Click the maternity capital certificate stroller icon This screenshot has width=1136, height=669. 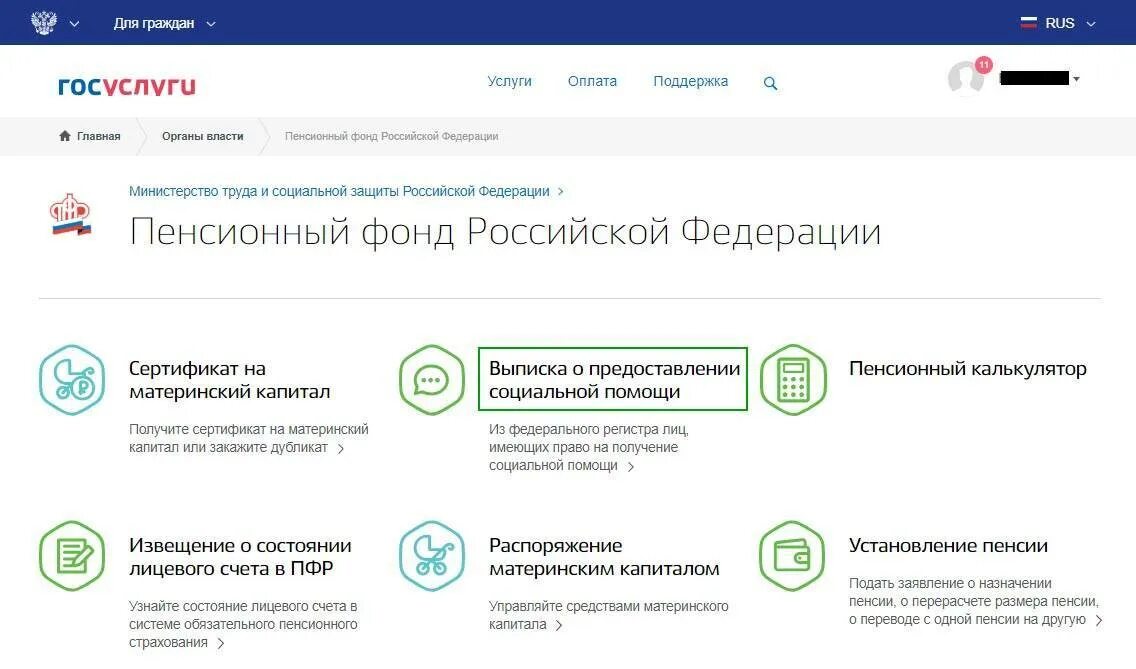pos(72,380)
